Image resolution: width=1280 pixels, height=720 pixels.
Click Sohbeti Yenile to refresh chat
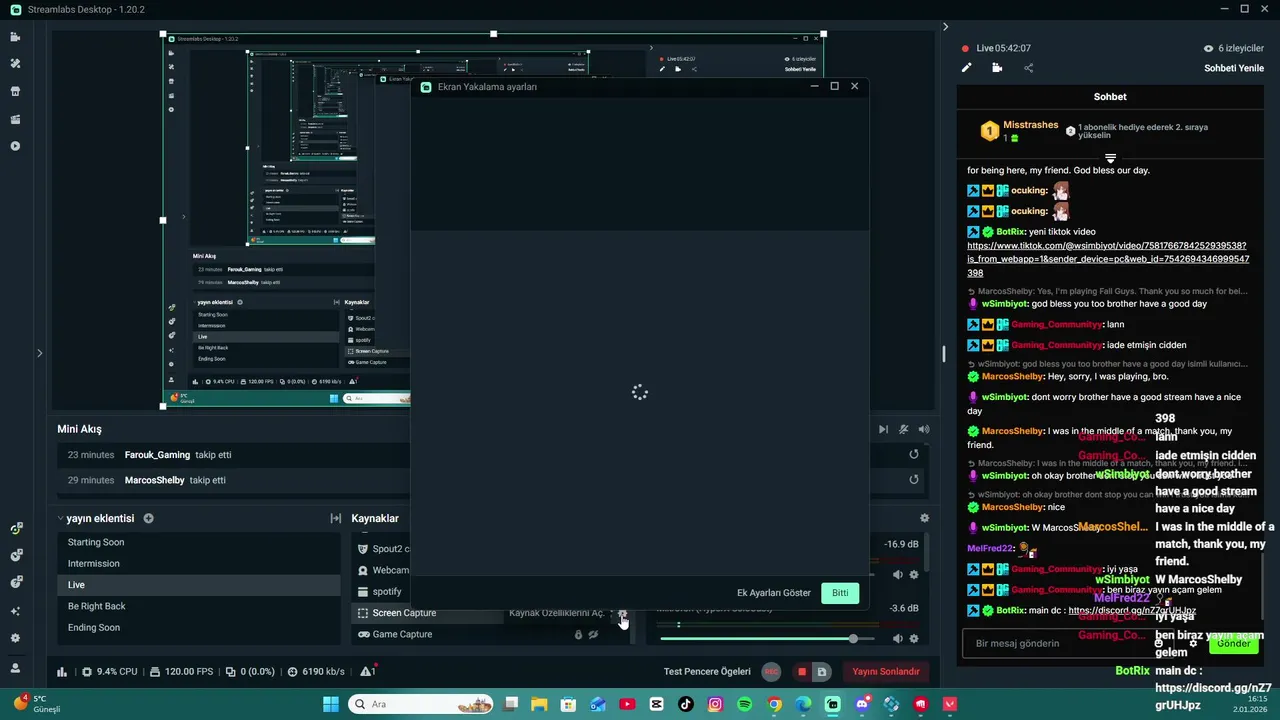pos(1234,68)
